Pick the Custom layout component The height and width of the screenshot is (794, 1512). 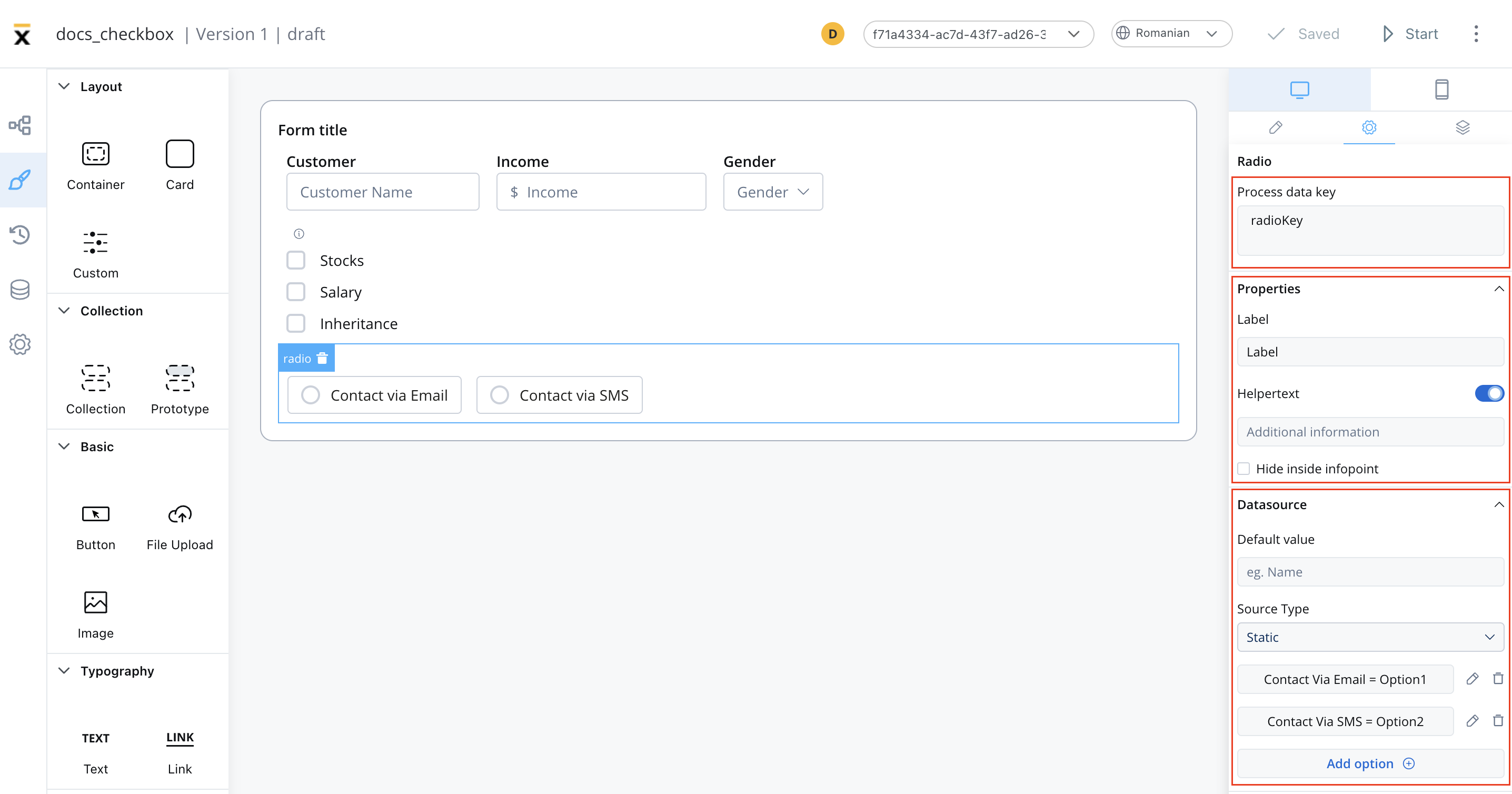click(x=96, y=254)
